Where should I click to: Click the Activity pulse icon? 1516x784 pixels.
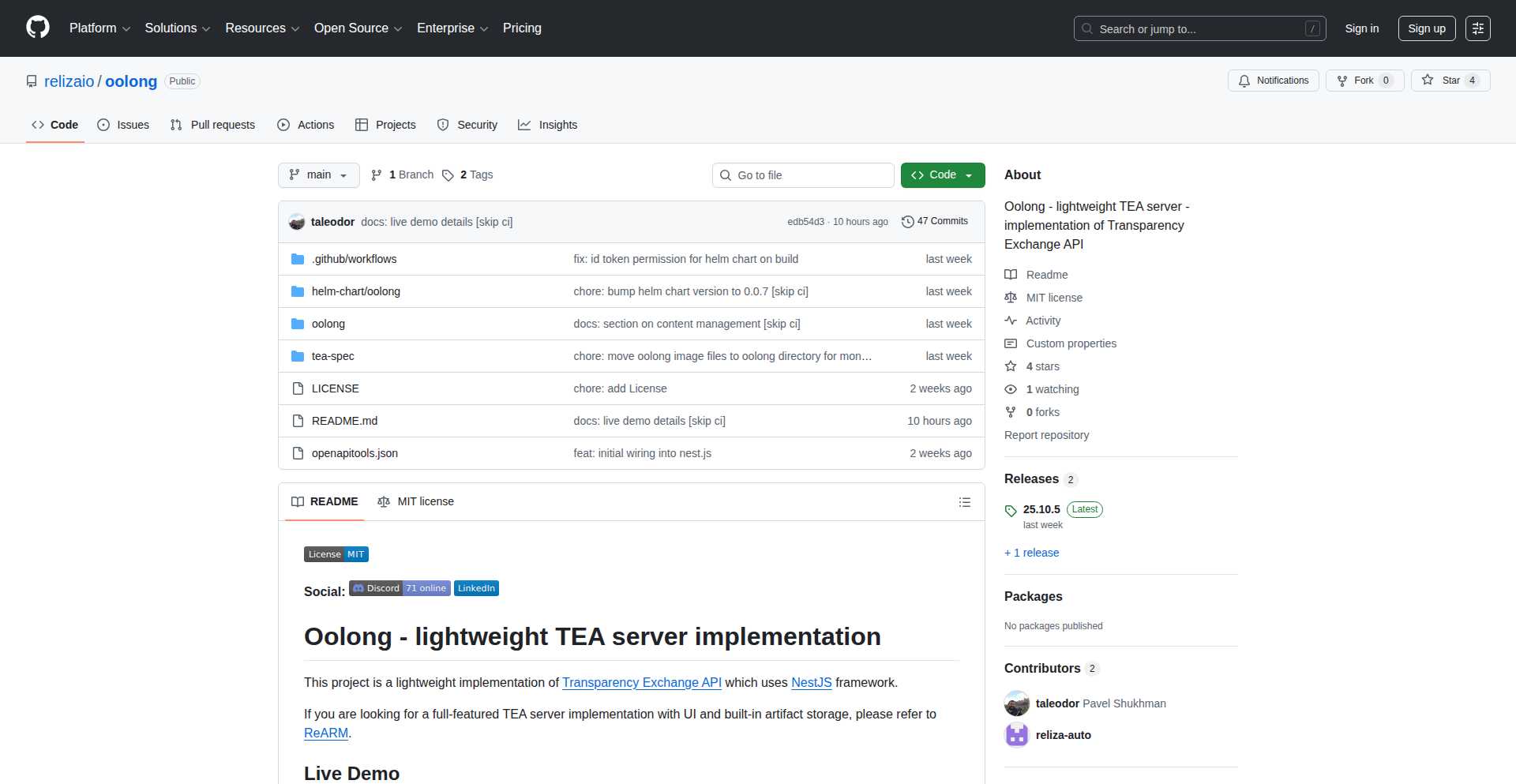tap(1011, 321)
